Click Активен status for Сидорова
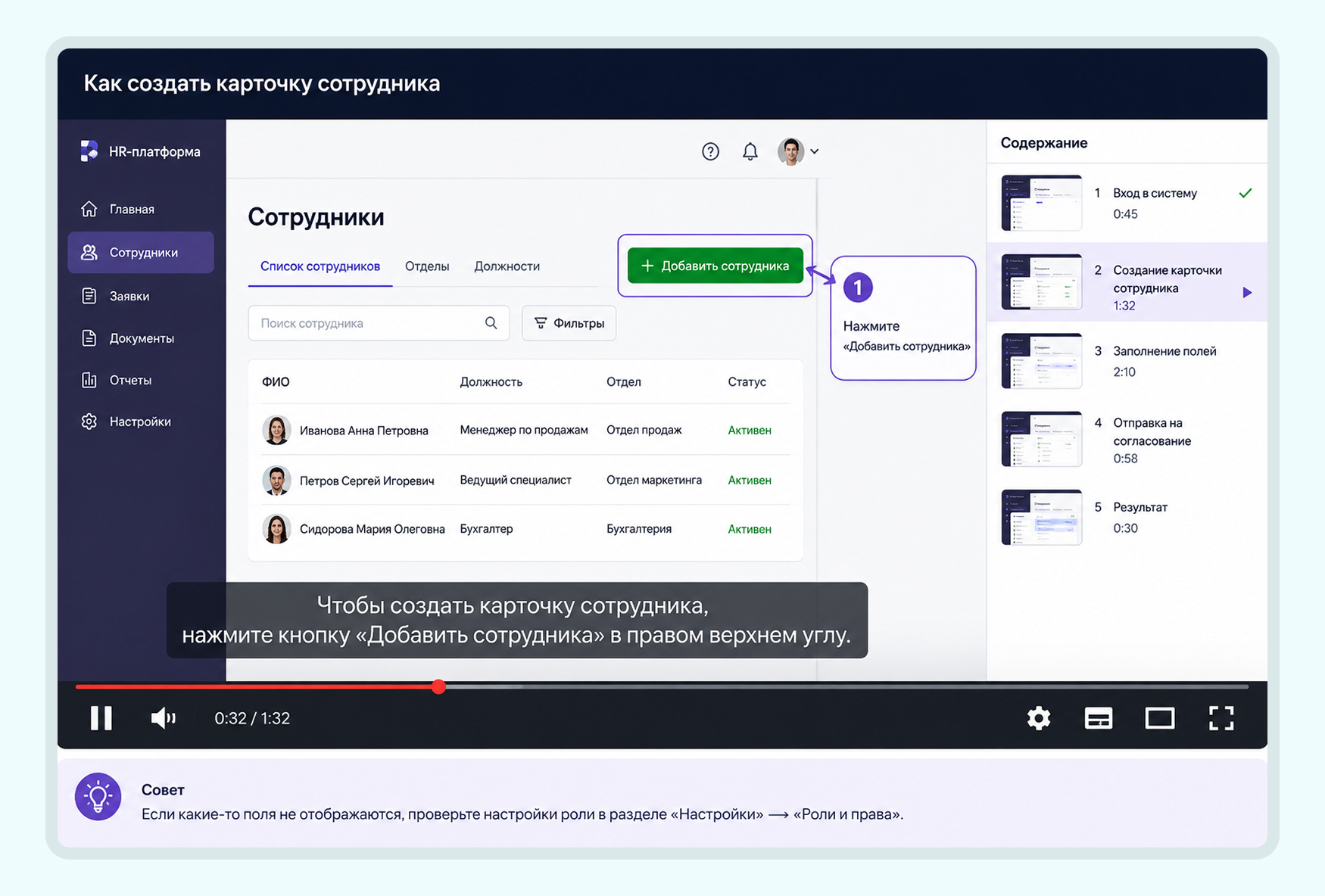Viewport: 1325px width, 896px height. [749, 529]
